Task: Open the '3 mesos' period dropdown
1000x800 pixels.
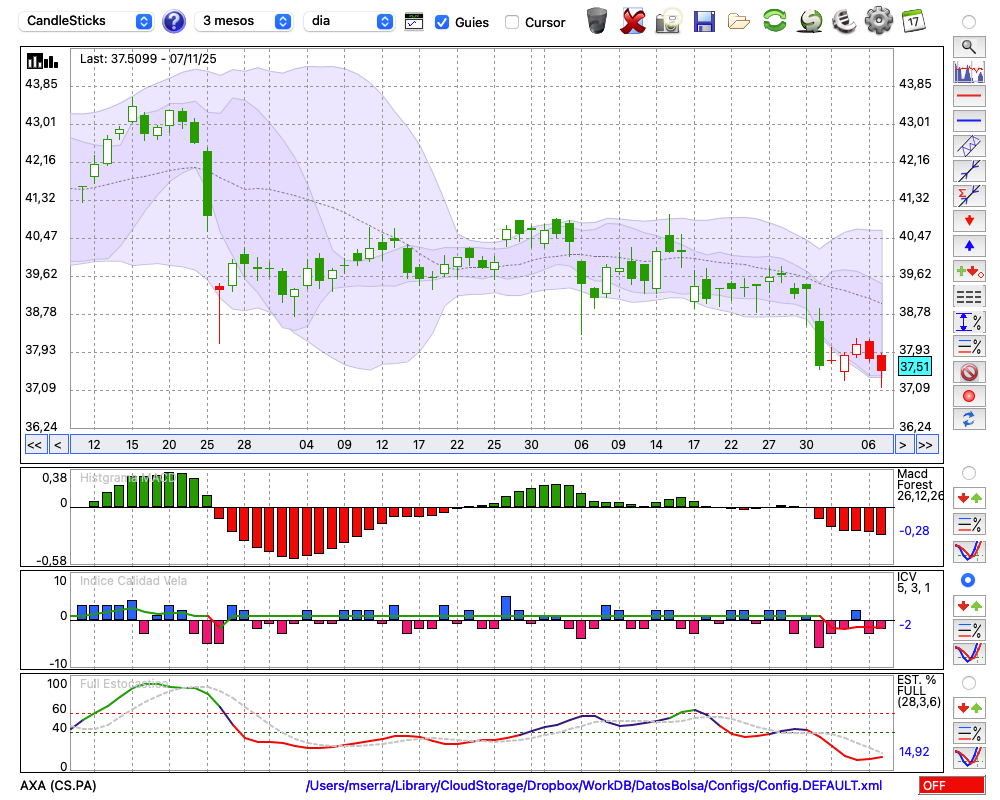Action: pos(244,21)
